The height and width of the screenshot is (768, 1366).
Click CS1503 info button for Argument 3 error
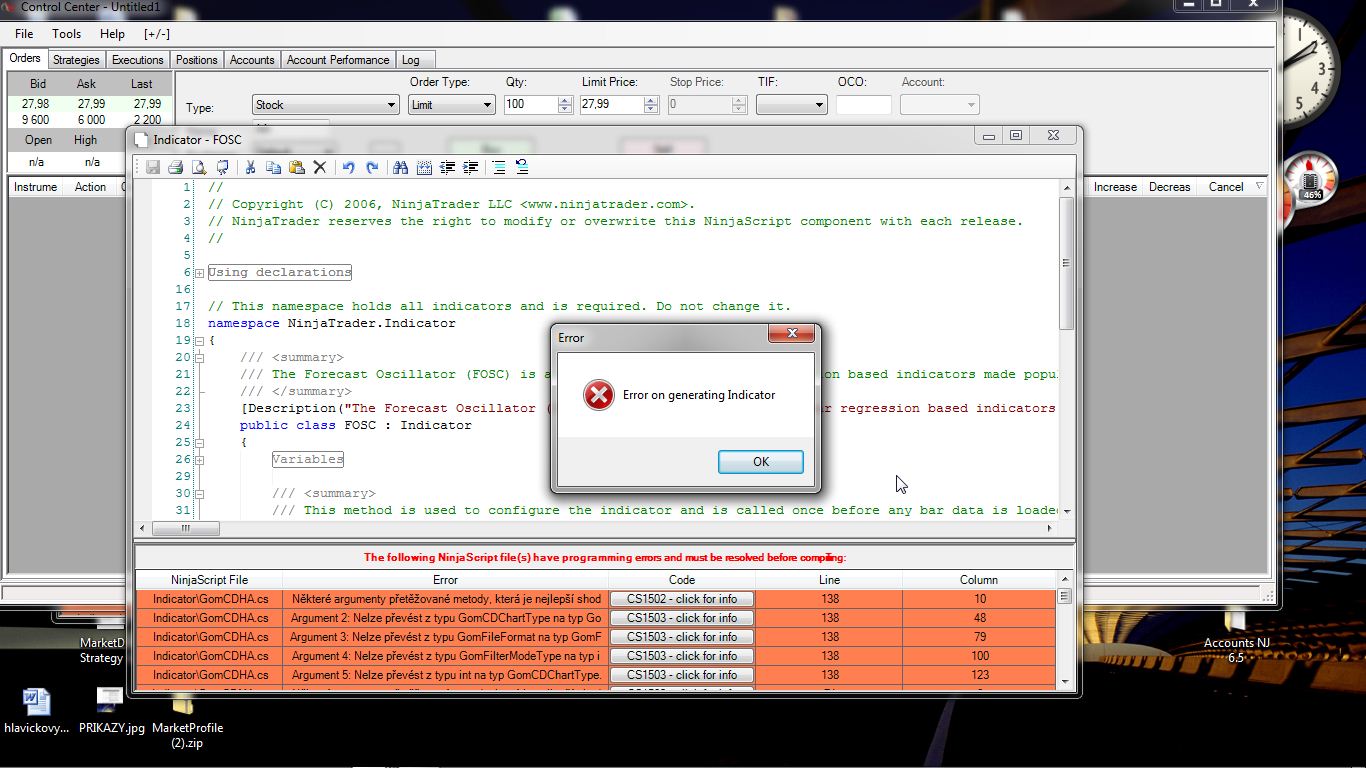(x=682, y=637)
